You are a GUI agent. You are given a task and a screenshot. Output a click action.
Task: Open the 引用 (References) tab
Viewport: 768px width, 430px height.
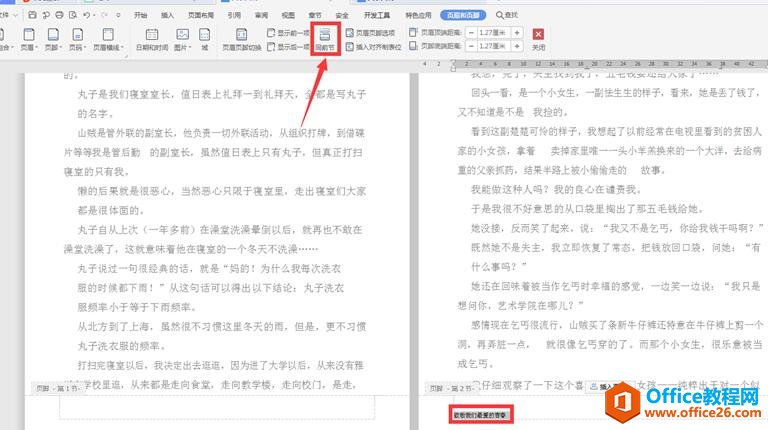pos(234,15)
